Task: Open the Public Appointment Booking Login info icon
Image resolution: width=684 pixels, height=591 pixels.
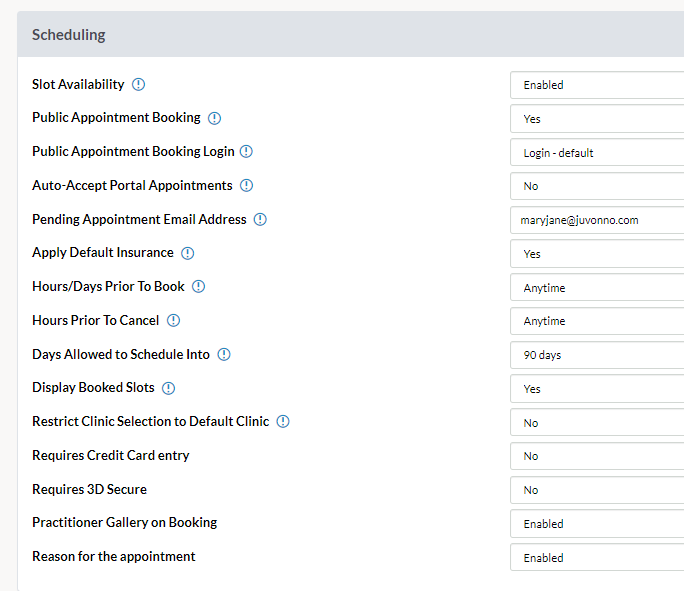Action: point(246,151)
